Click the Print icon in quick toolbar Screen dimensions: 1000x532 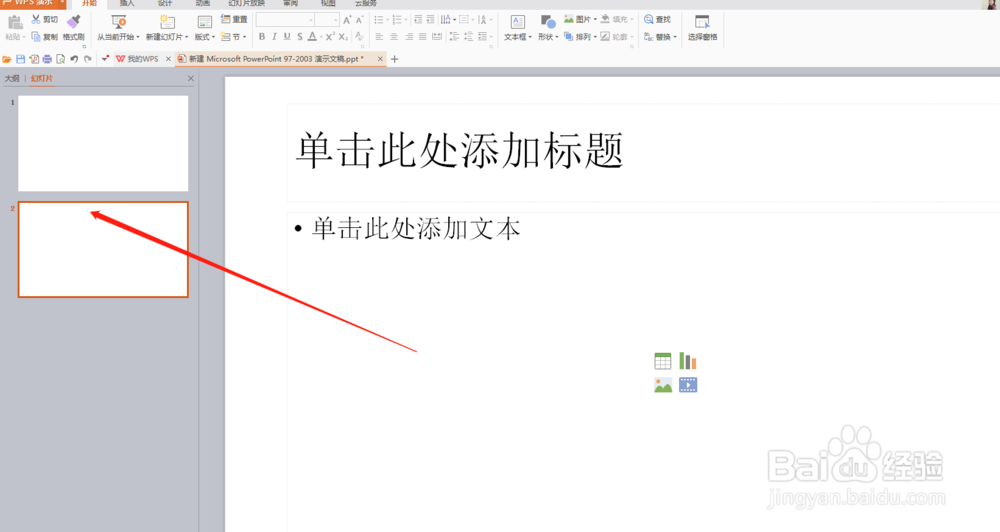(47, 59)
